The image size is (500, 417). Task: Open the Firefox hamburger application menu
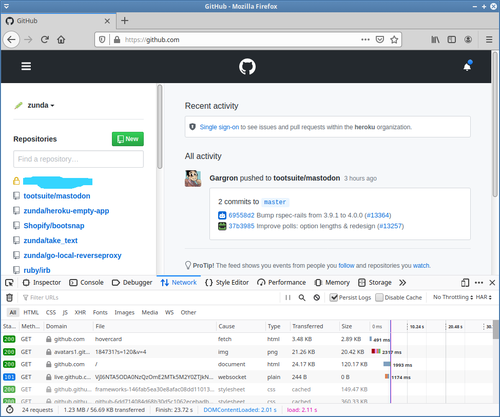point(489,40)
